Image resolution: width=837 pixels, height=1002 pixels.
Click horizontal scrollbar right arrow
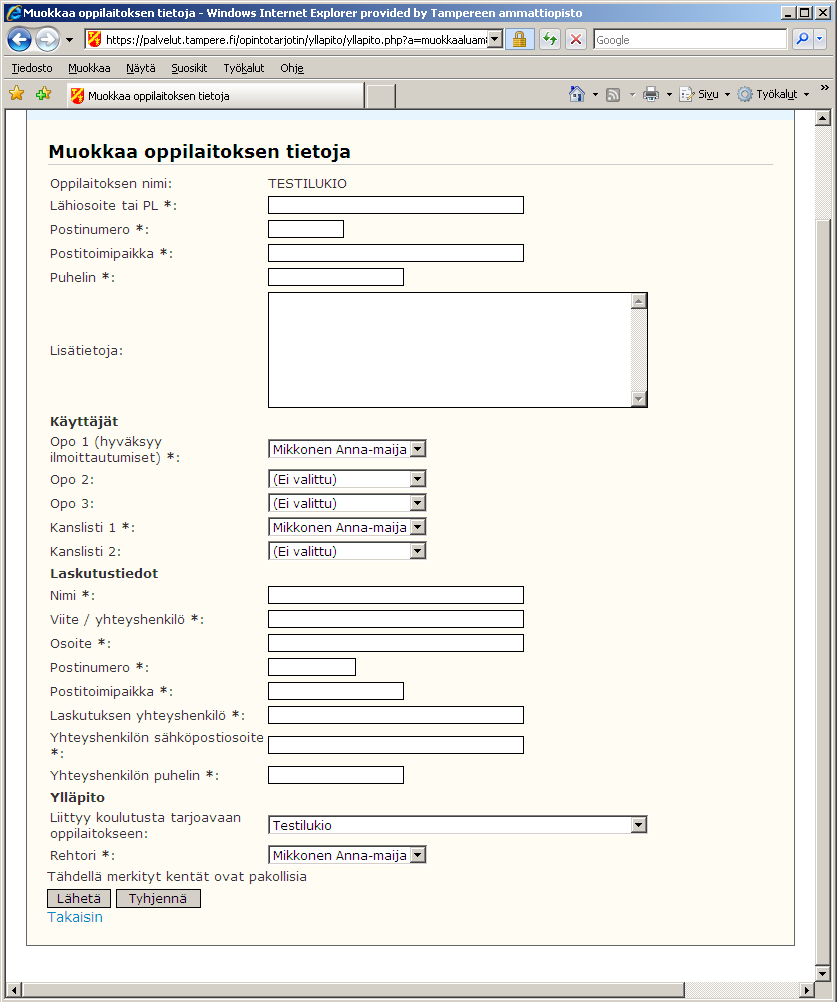coord(808,990)
